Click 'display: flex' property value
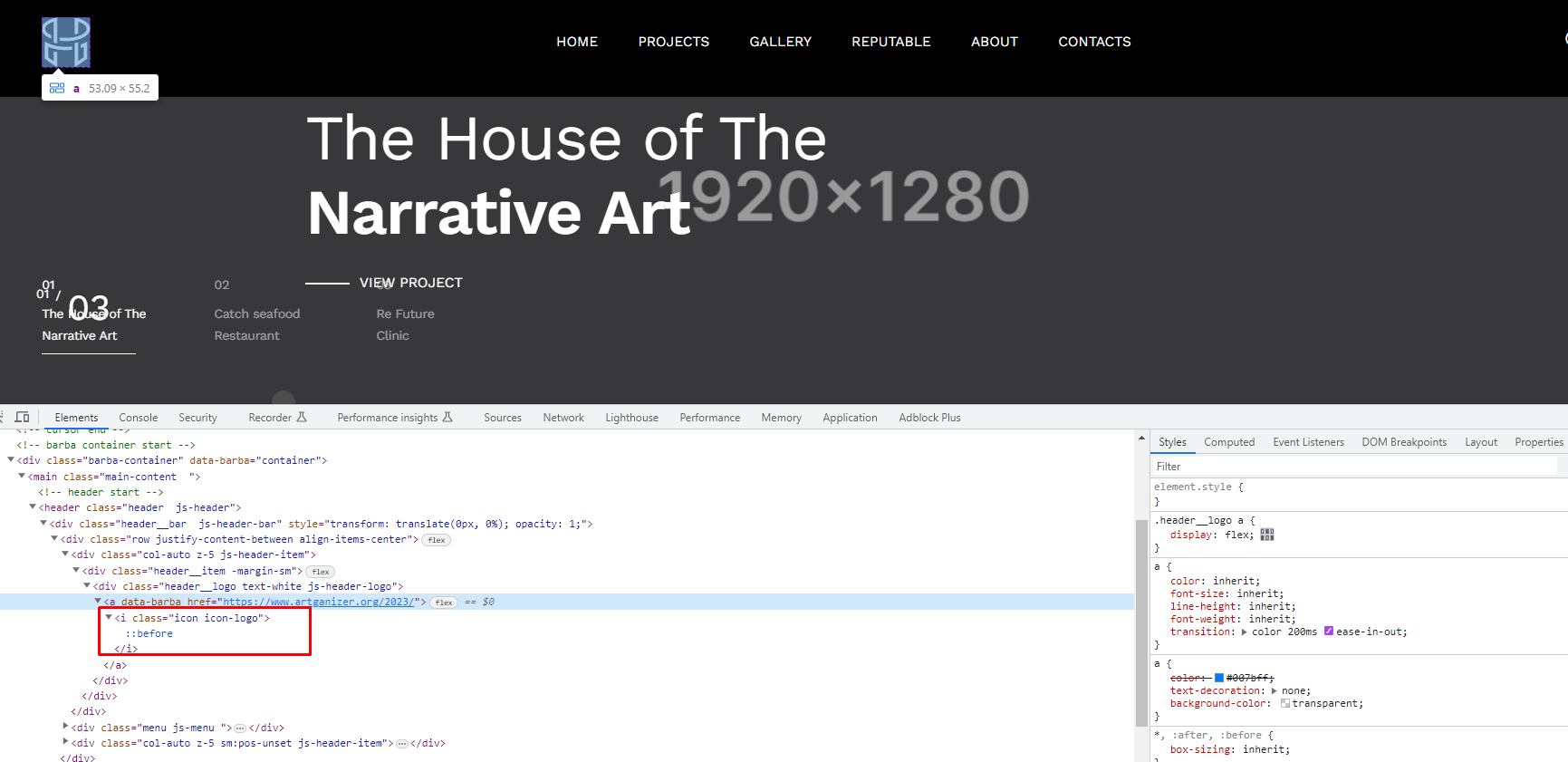Image resolution: width=1568 pixels, height=762 pixels. (x=1238, y=535)
